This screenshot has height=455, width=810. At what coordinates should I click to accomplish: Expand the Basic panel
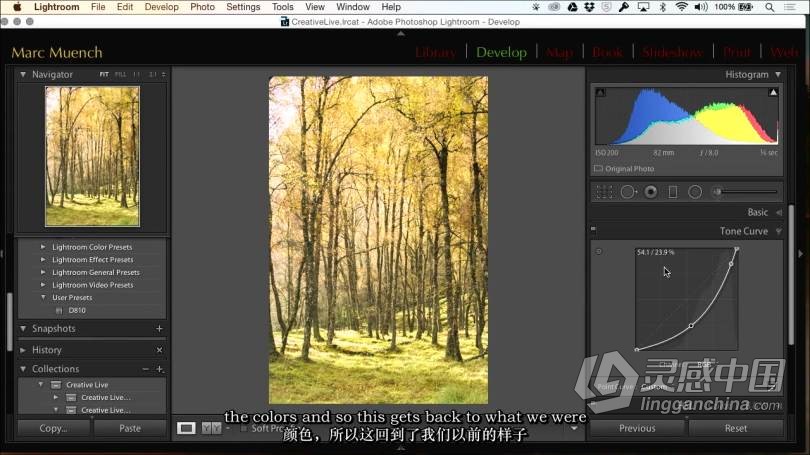779,212
